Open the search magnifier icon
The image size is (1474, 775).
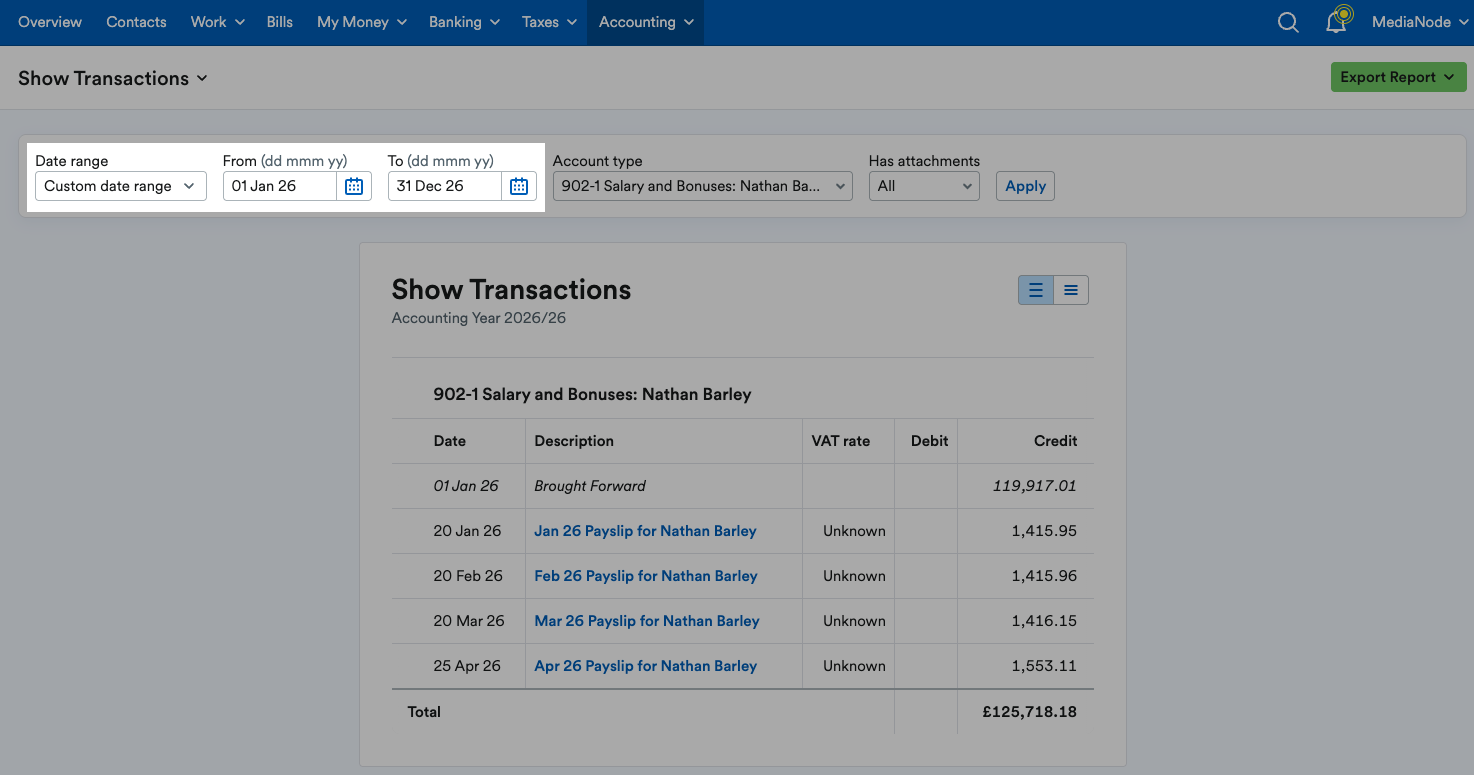click(1288, 22)
